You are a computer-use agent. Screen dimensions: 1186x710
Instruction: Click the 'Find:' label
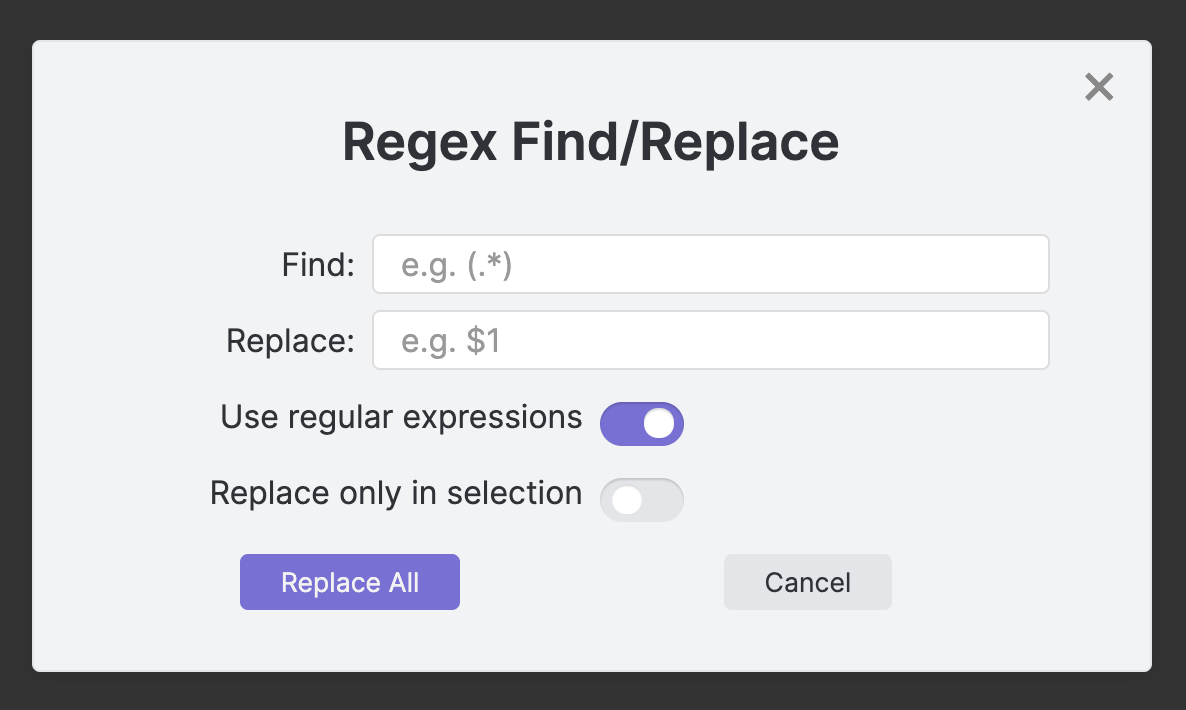tap(316, 264)
